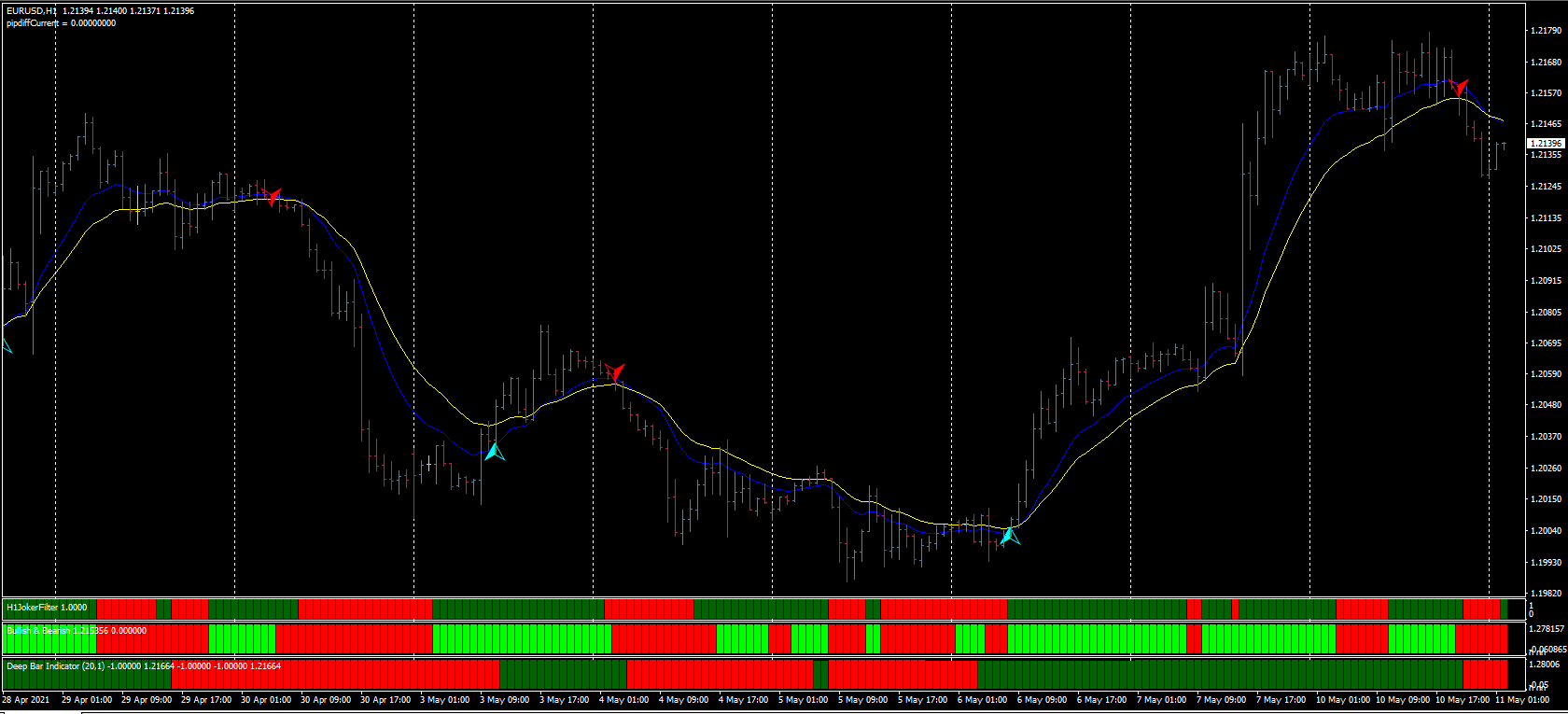
Task: Click the 1.20915 price scale label
Action: [1547, 281]
